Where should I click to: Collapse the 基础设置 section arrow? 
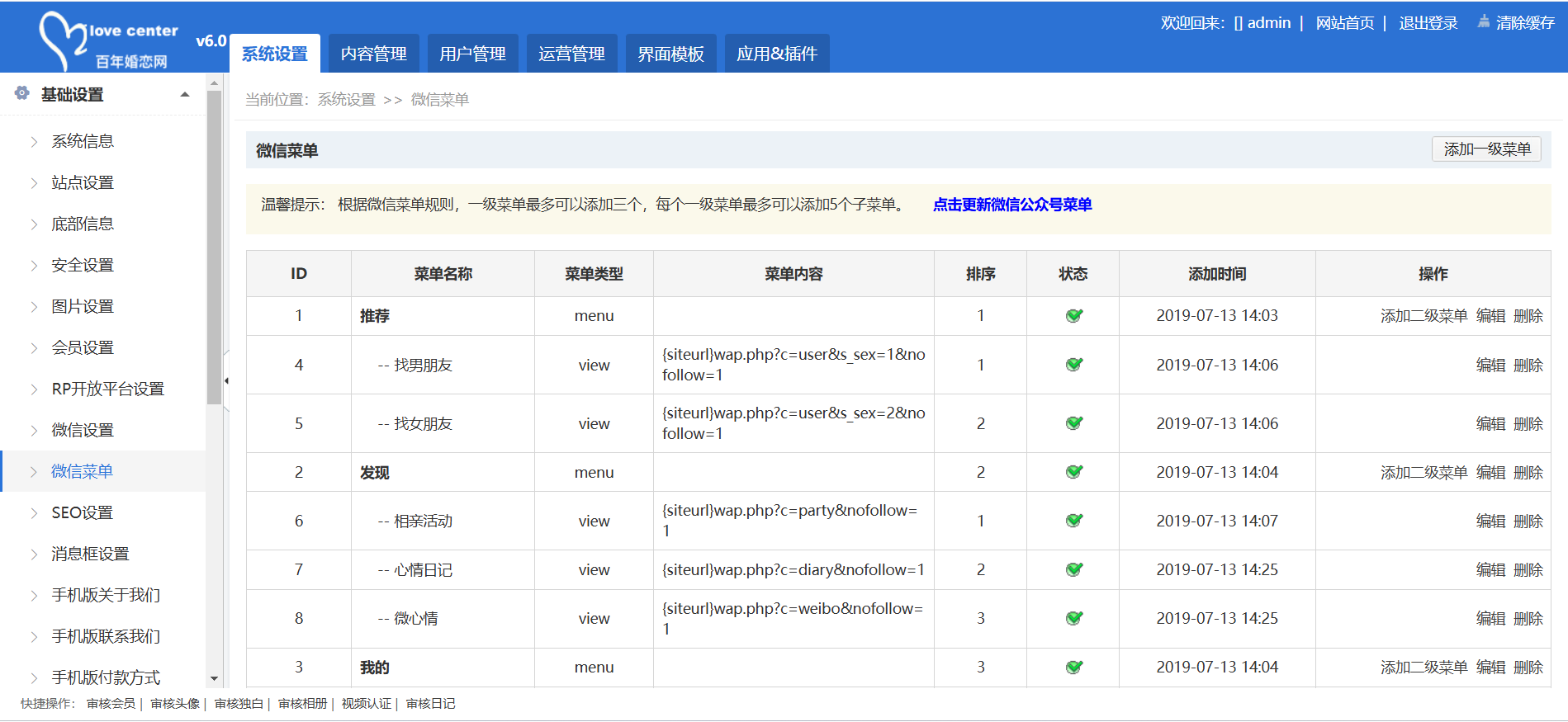coord(185,95)
